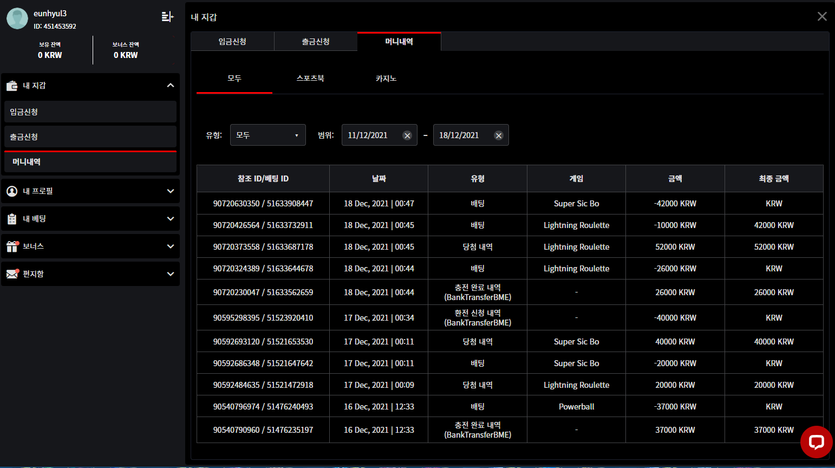Select reference ID 90720230047 / 51633562659
This screenshot has width=835, height=468.
coord(263,292)
